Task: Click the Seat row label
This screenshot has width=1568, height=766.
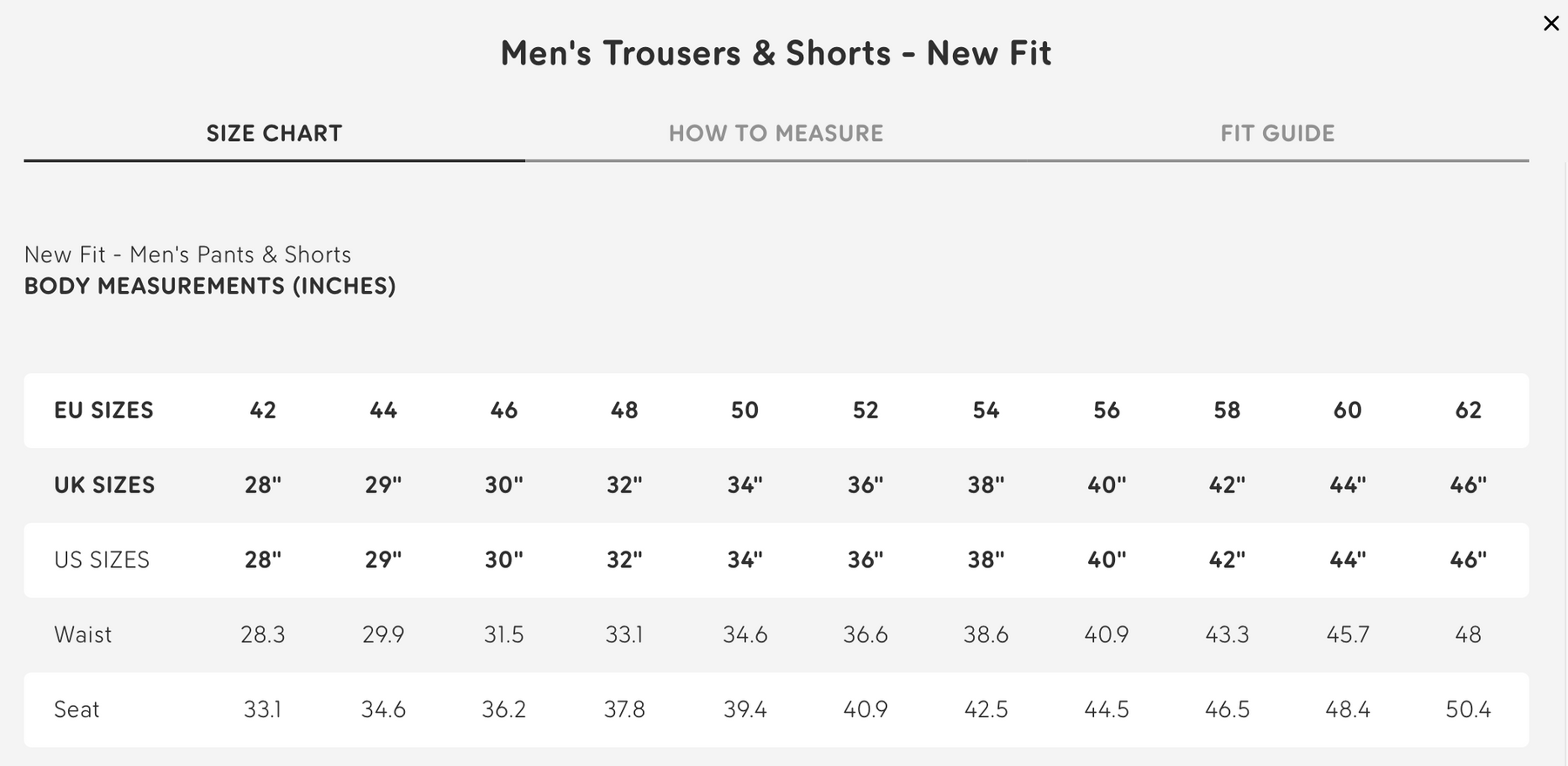Action: 77,709
